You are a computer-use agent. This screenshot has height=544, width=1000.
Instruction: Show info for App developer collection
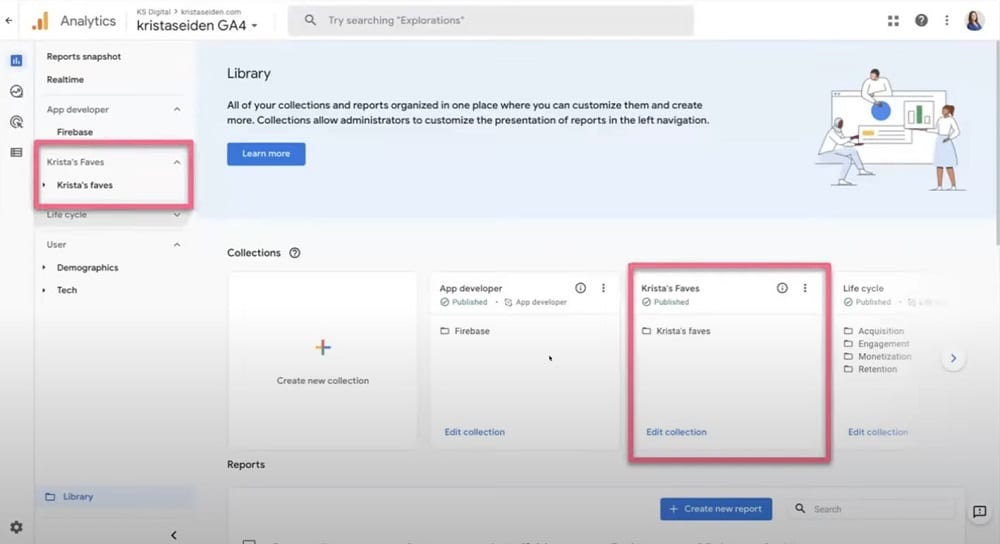click(581, 288)
